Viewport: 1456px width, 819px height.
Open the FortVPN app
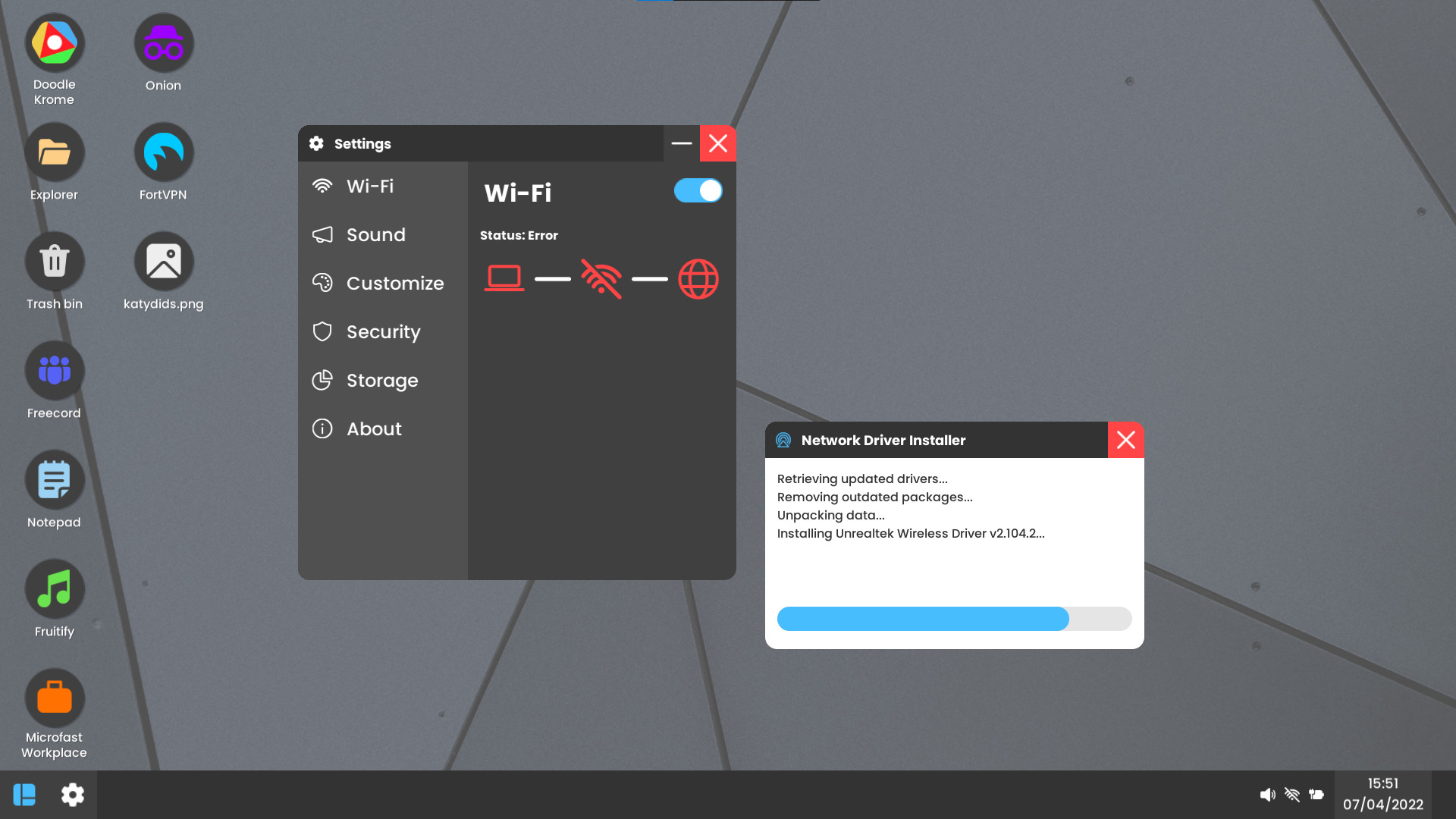pos(163,151)
